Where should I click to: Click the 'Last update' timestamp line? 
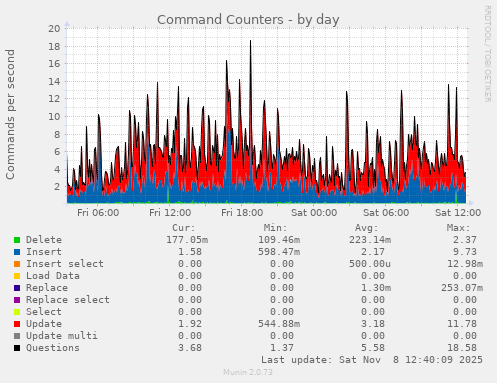(372, 360)
